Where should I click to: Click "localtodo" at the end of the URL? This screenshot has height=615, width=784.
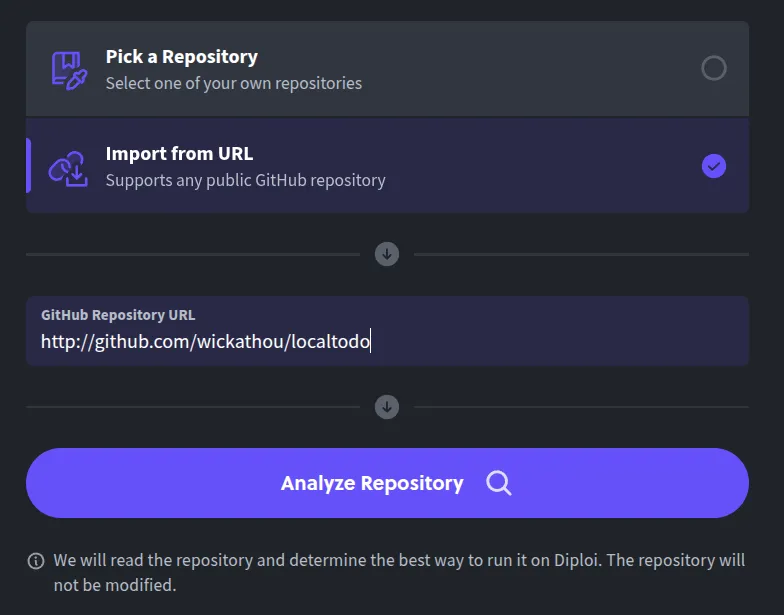click(331, 342)
